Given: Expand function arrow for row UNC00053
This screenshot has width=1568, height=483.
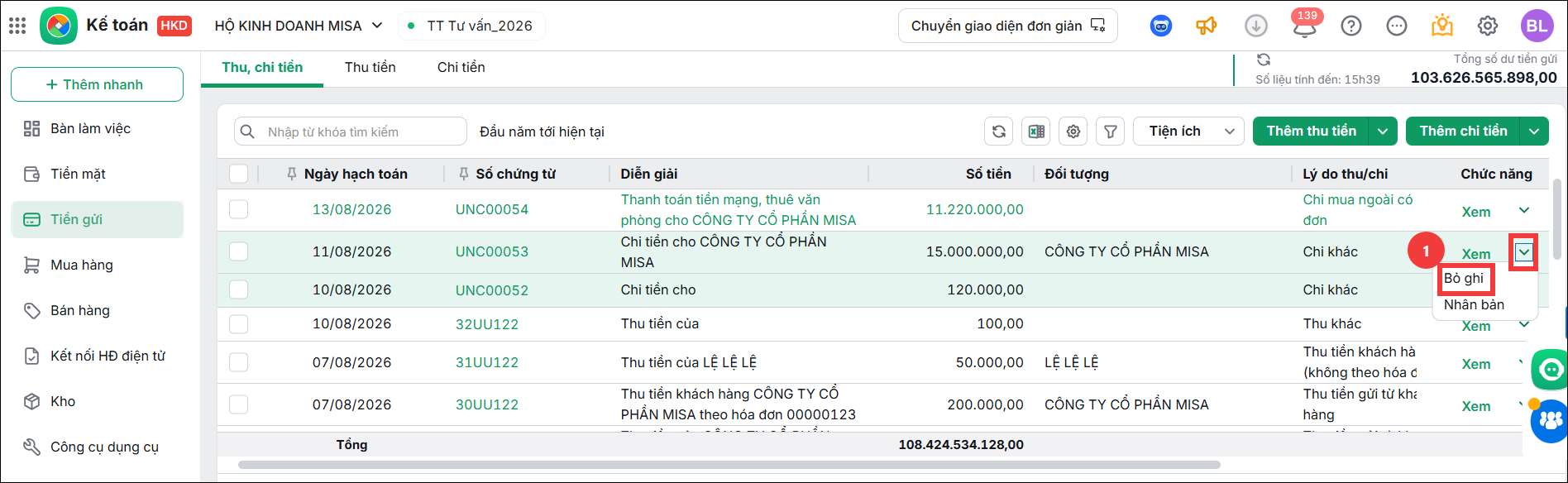Looking at the screenshot, I should [x=1523, y=252].
